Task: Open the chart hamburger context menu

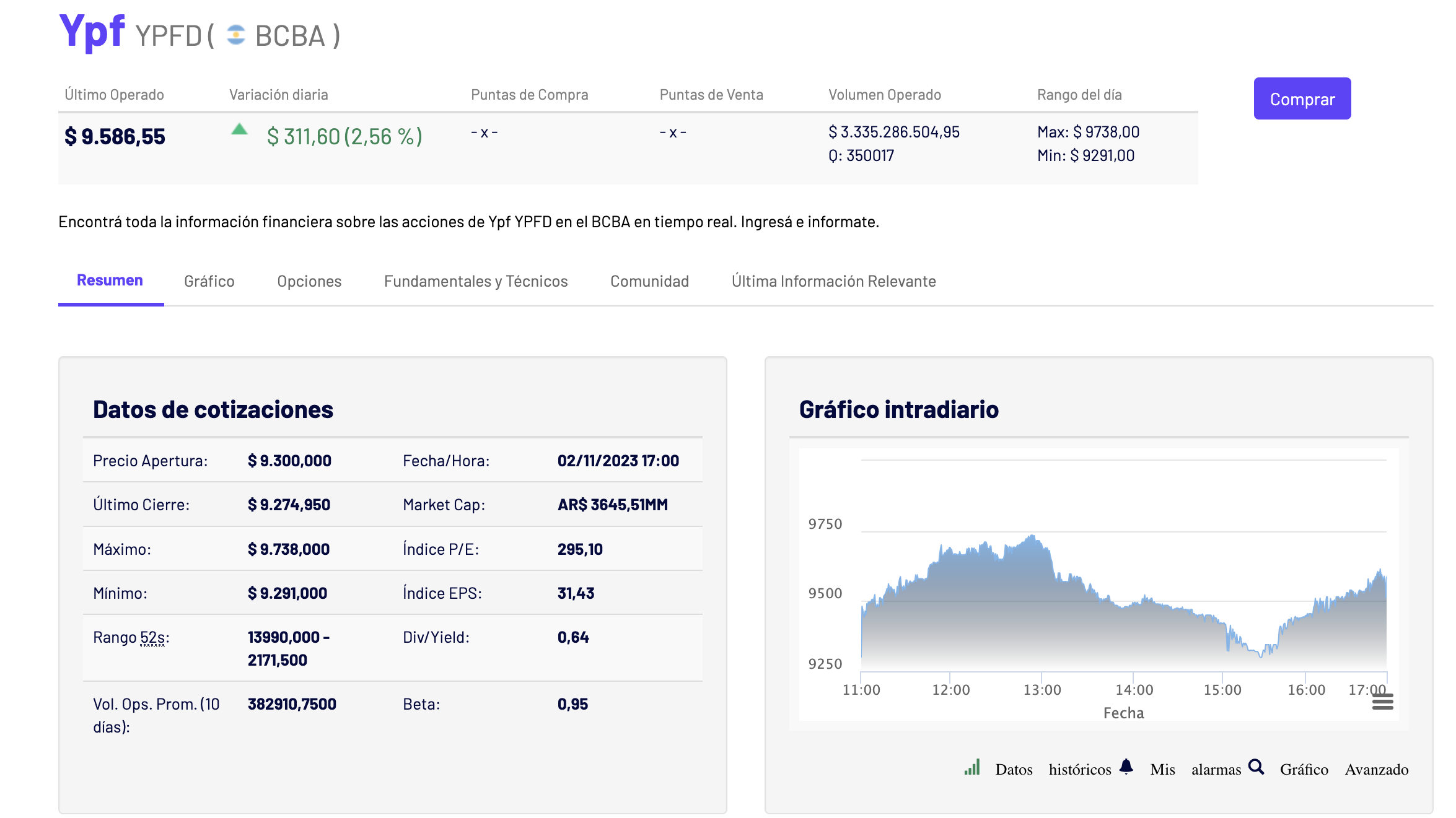Action: [x=1382, y=702]
